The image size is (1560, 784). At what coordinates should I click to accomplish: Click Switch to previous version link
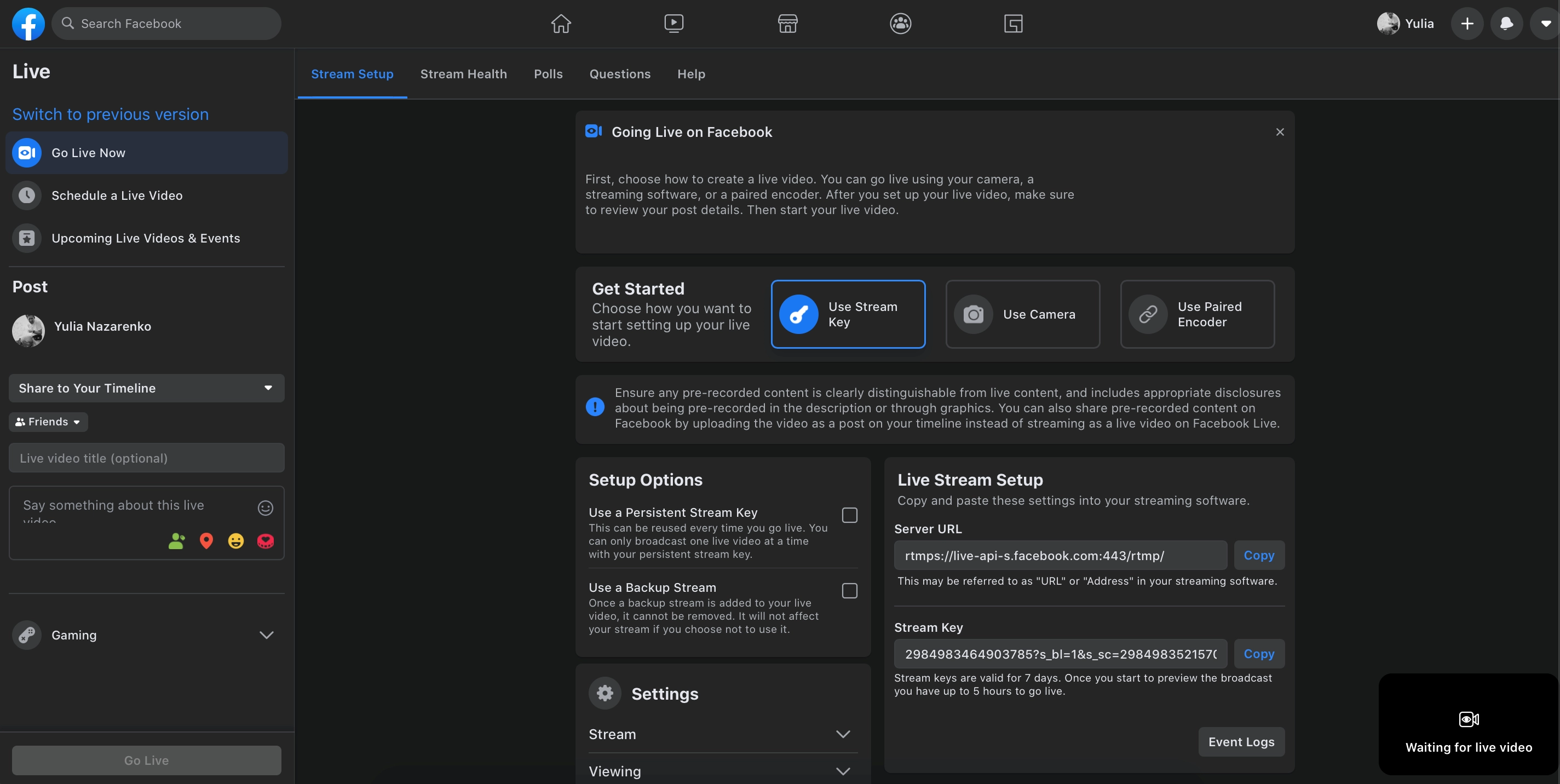pos(110,114)
